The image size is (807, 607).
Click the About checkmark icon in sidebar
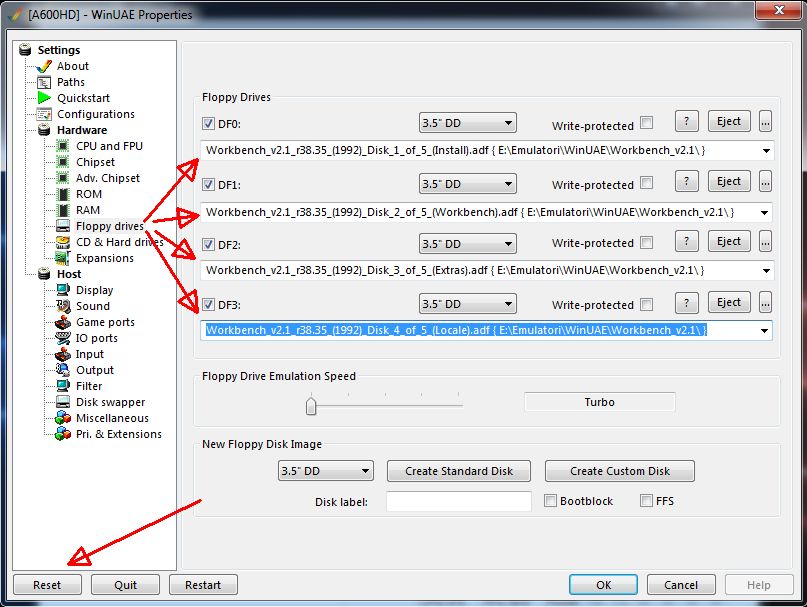[x=44, y=66]
